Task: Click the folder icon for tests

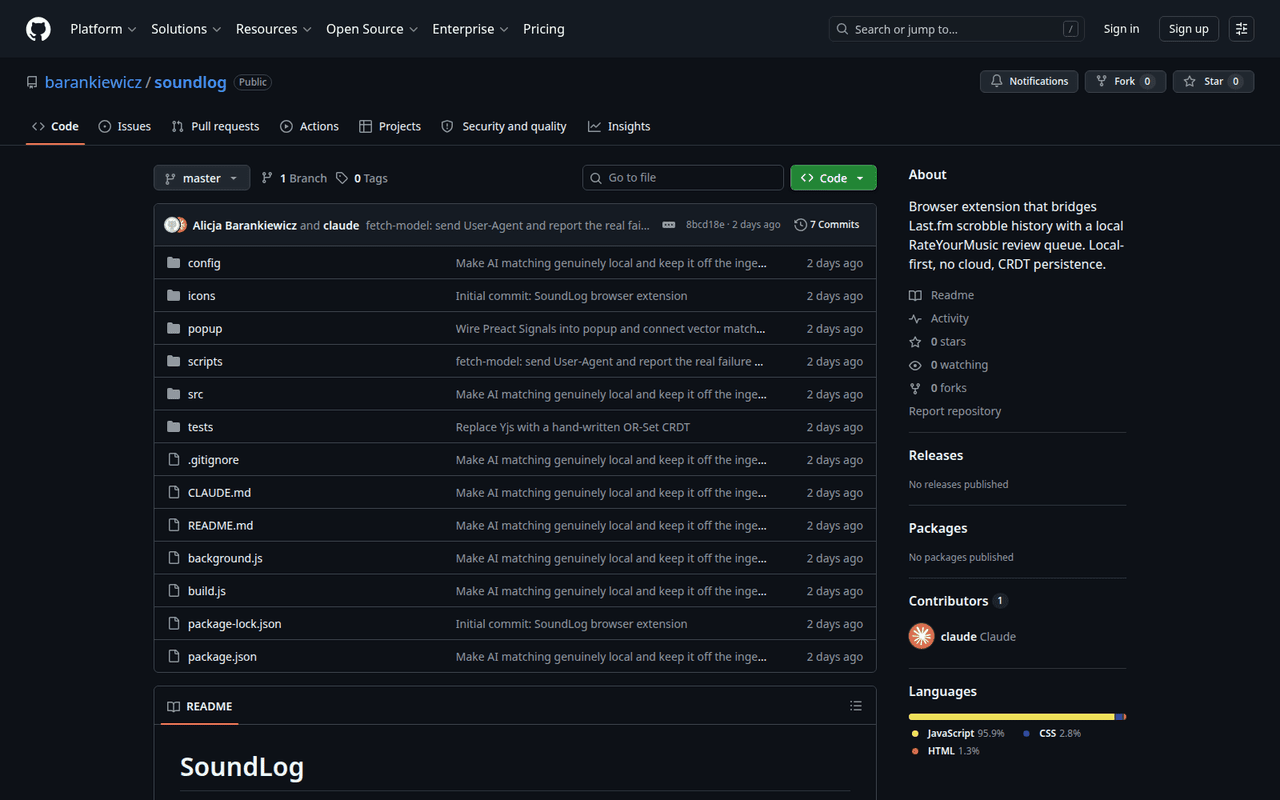Action: [x=174, y=427]
